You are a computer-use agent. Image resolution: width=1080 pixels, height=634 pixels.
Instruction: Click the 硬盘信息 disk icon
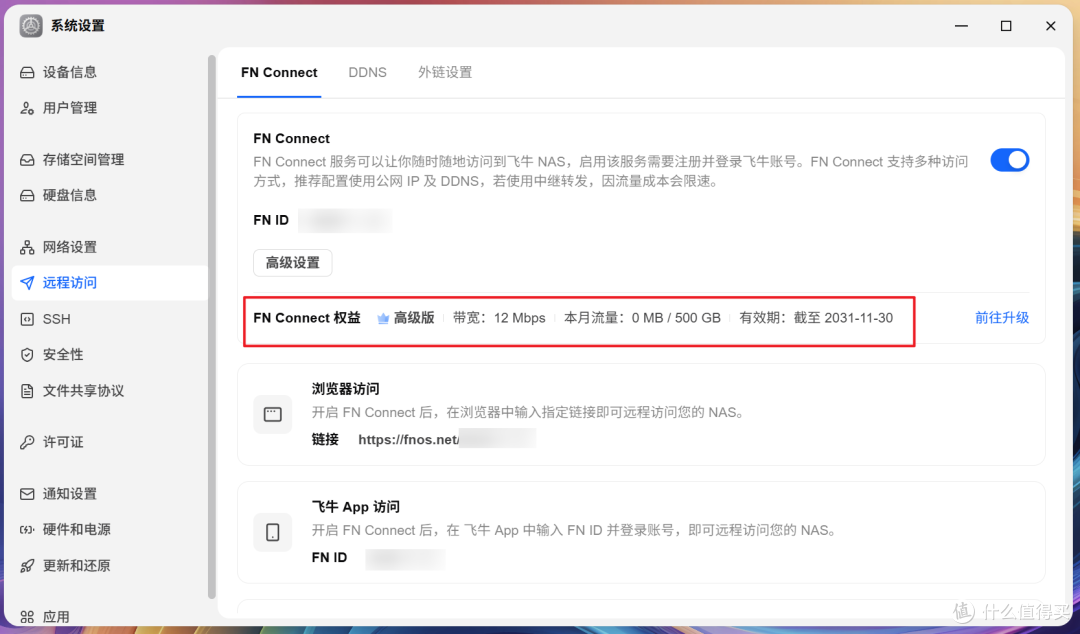pyautogui.click(x=27, y=196)
